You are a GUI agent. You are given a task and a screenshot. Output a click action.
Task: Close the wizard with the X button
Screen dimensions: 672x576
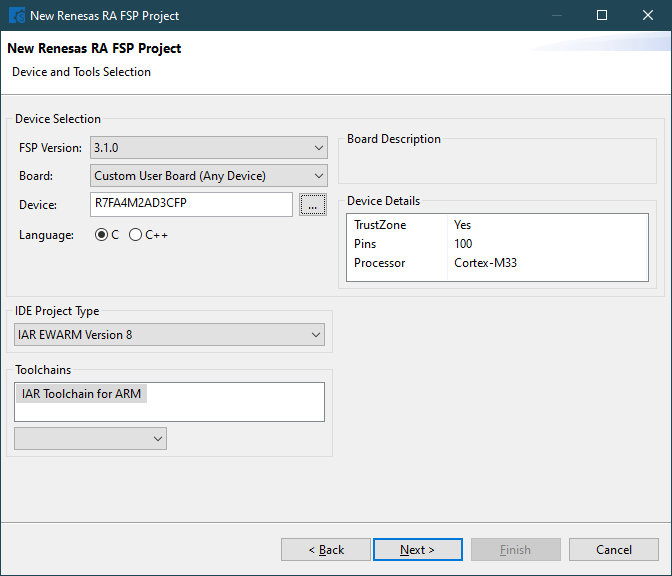(x=648, y=15)
